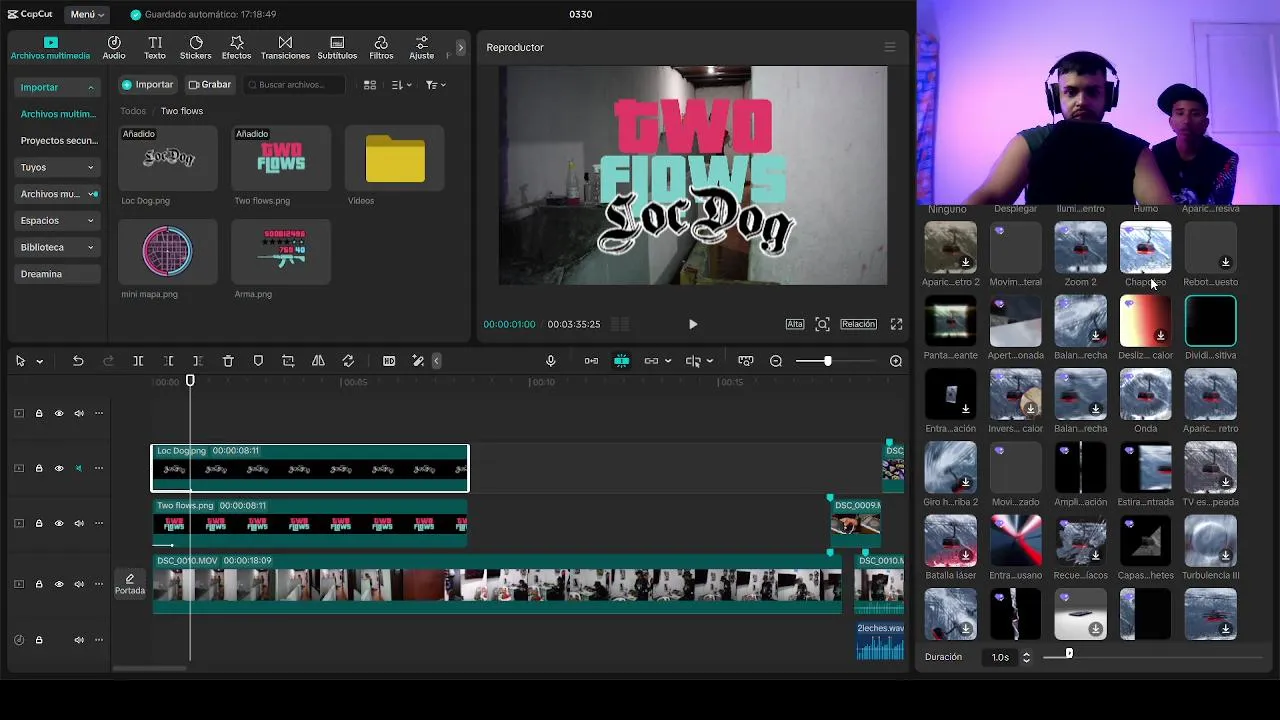Image resolution: width=1280 pixels, height=720 pixels.
Task: Open the Transiciones tab
Action: click(x=285, y=47)
